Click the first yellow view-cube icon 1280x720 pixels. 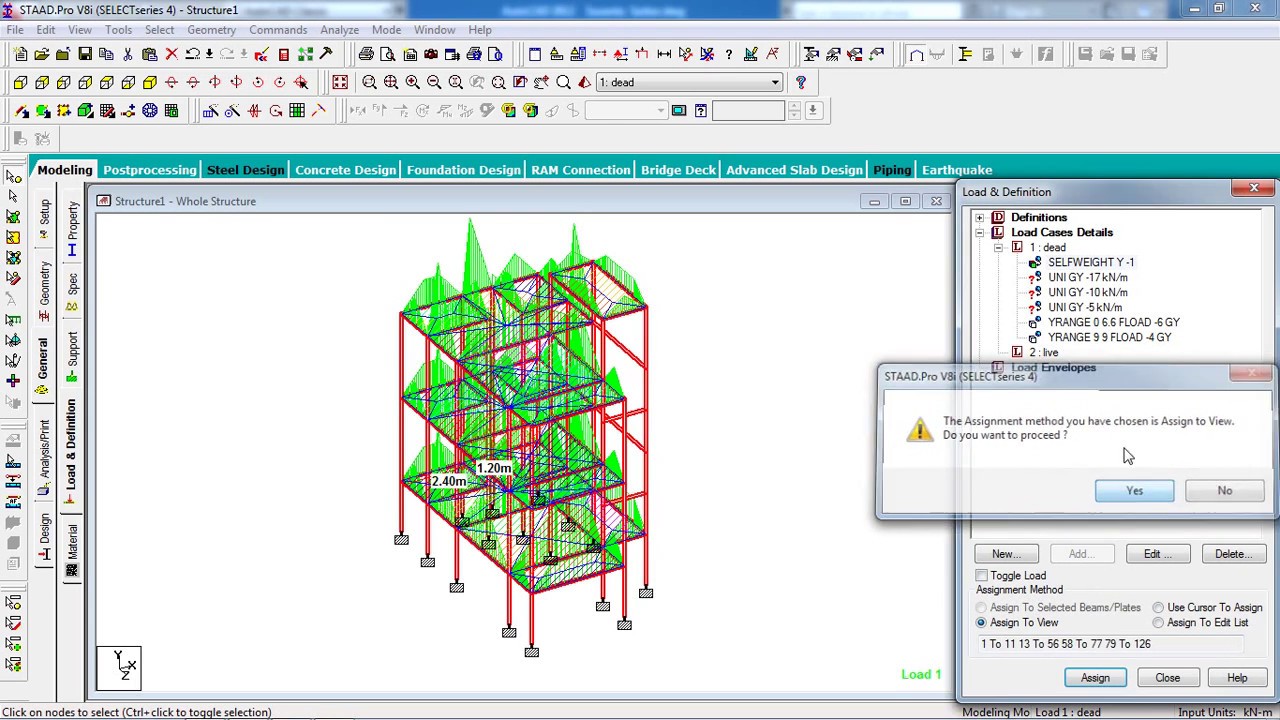click(20, 82)
